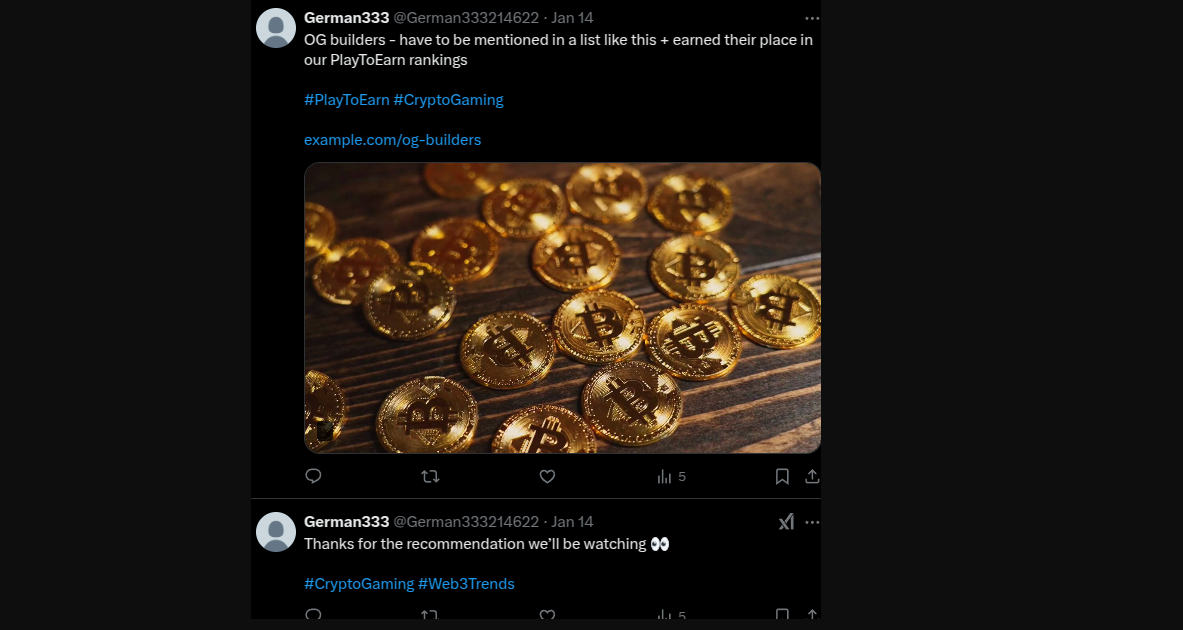Toggle bookmark on the second tweet
This screenshot has width=1183, height=630.
[x=782, y=616]
